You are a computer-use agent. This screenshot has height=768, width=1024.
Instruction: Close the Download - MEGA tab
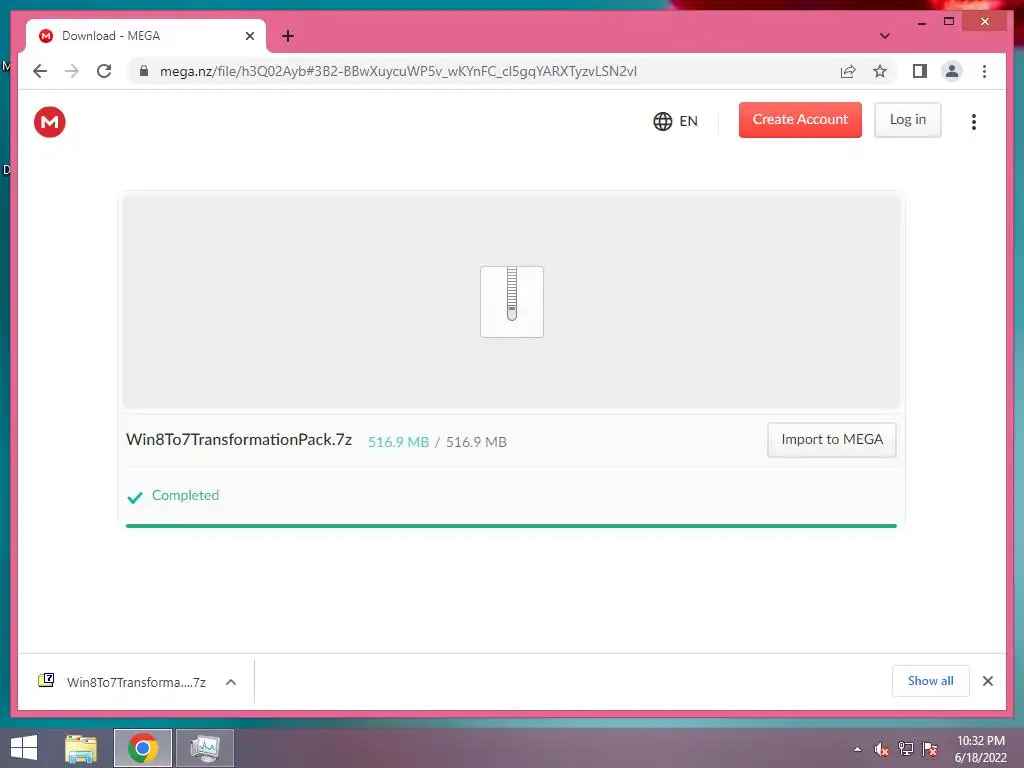click(249, 36)
